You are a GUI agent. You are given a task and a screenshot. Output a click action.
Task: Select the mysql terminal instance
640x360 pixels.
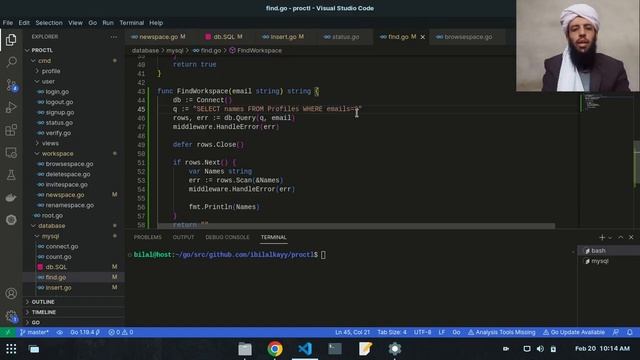coord(609,261)
